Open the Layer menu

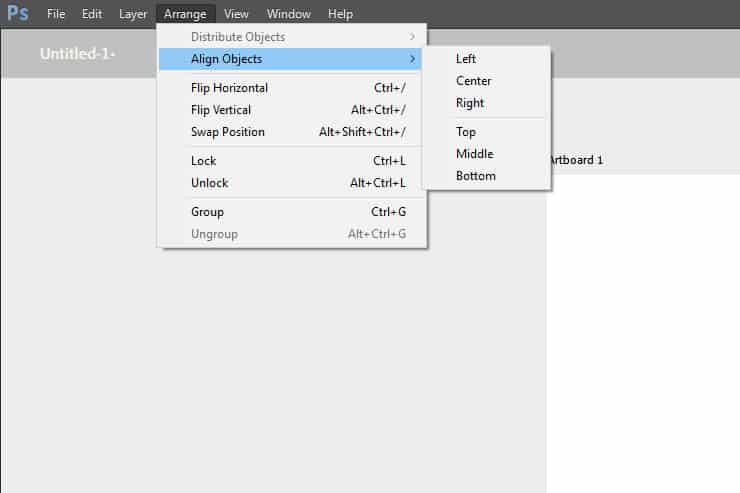pyautogui.click(x=133, y=14)
